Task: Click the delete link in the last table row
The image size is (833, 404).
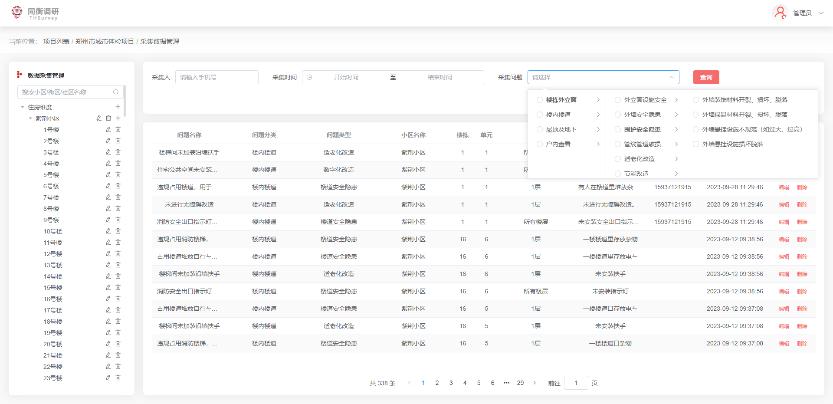Action: coord(802,343)
